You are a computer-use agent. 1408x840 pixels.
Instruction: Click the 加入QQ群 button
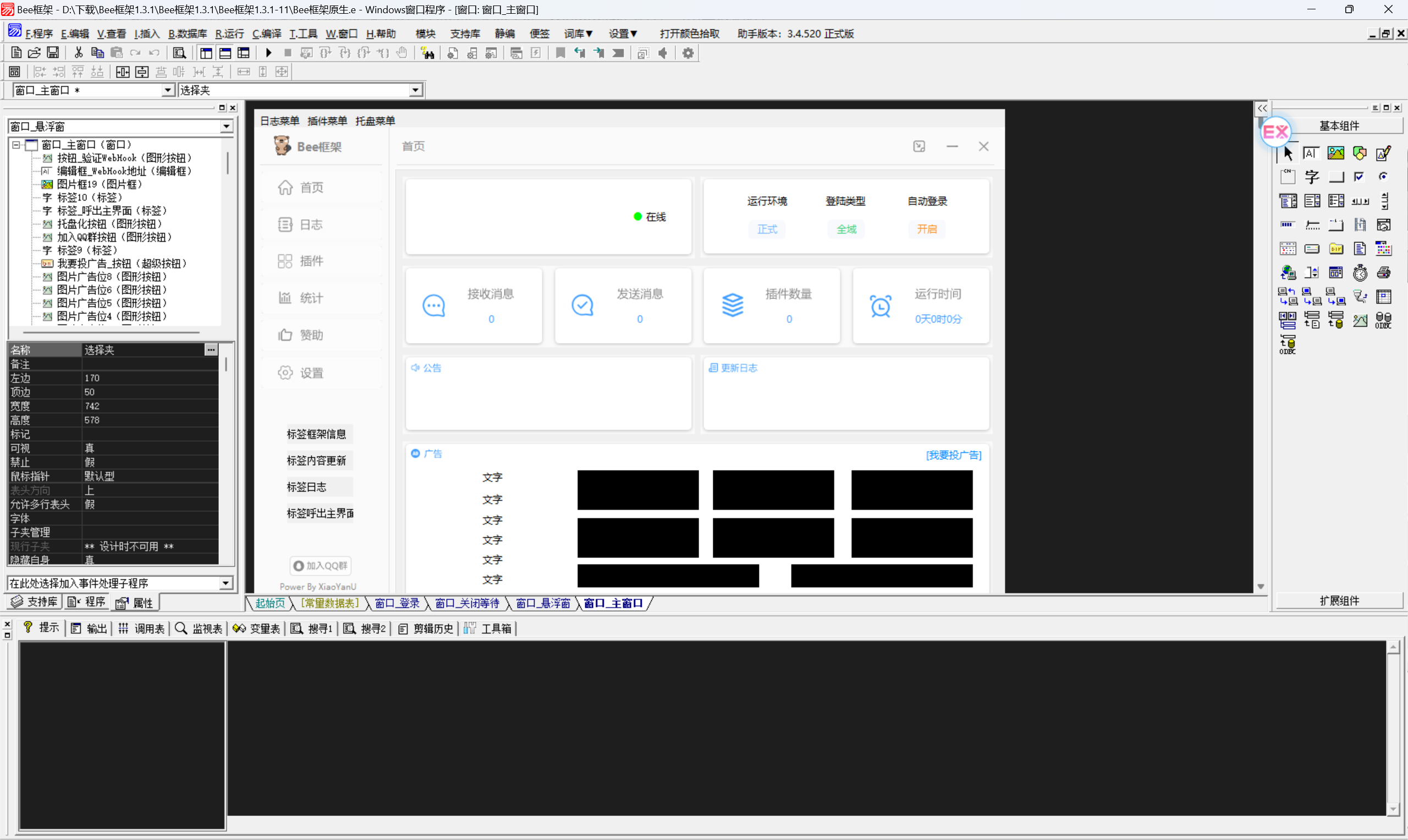tap(321, 566)
